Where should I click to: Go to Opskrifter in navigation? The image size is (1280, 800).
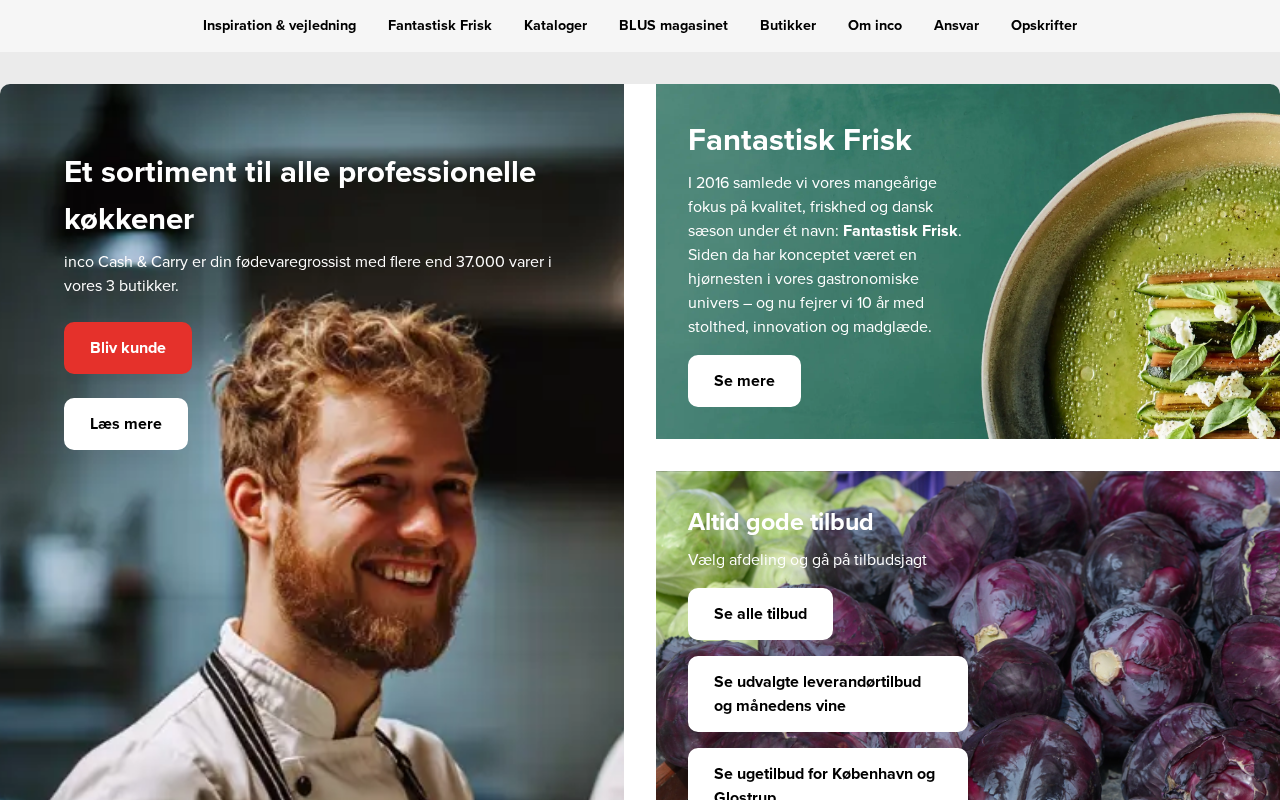[1044, 26]
